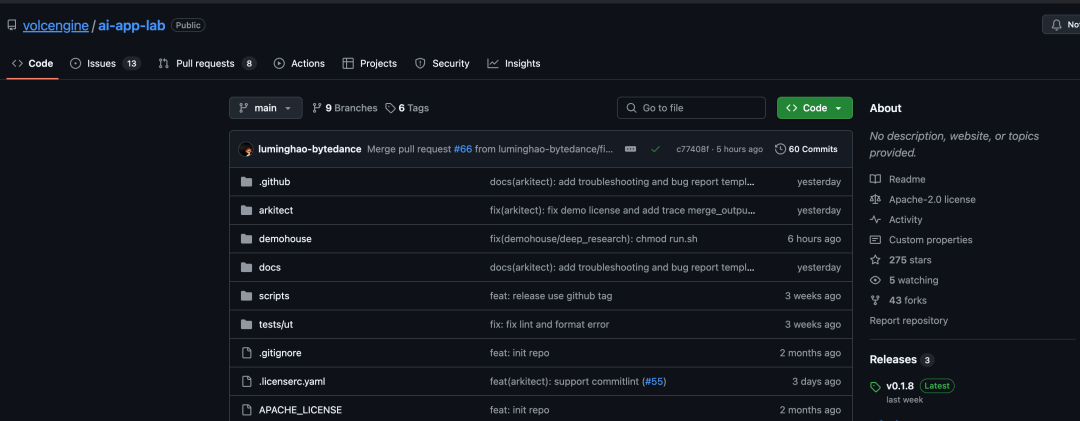Click the folder icon for .github
Screen dimensions: 1080x421
click(247, 182)
